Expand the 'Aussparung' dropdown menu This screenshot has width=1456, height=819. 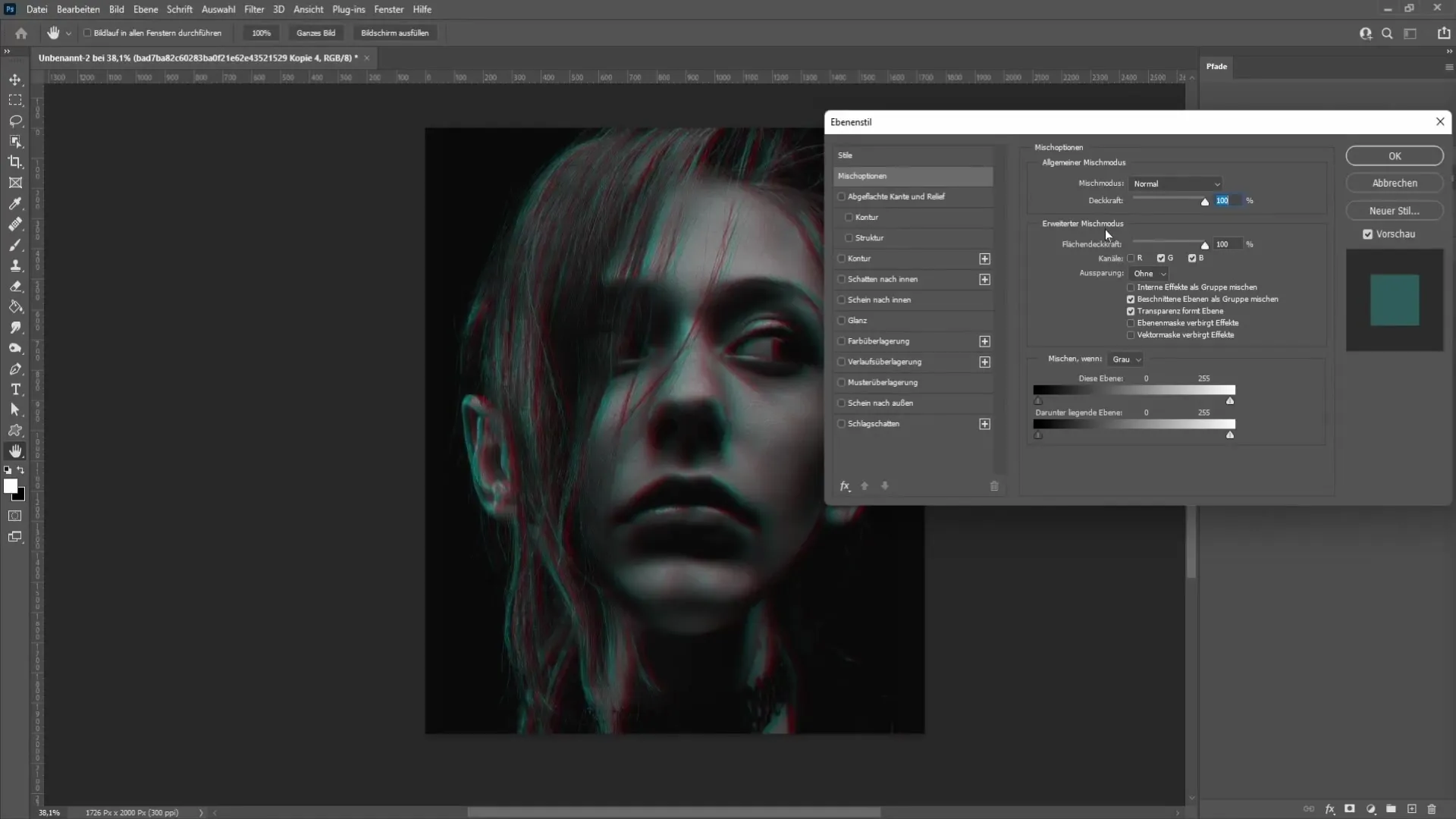pyautogui.click(x=1148, y=273)
